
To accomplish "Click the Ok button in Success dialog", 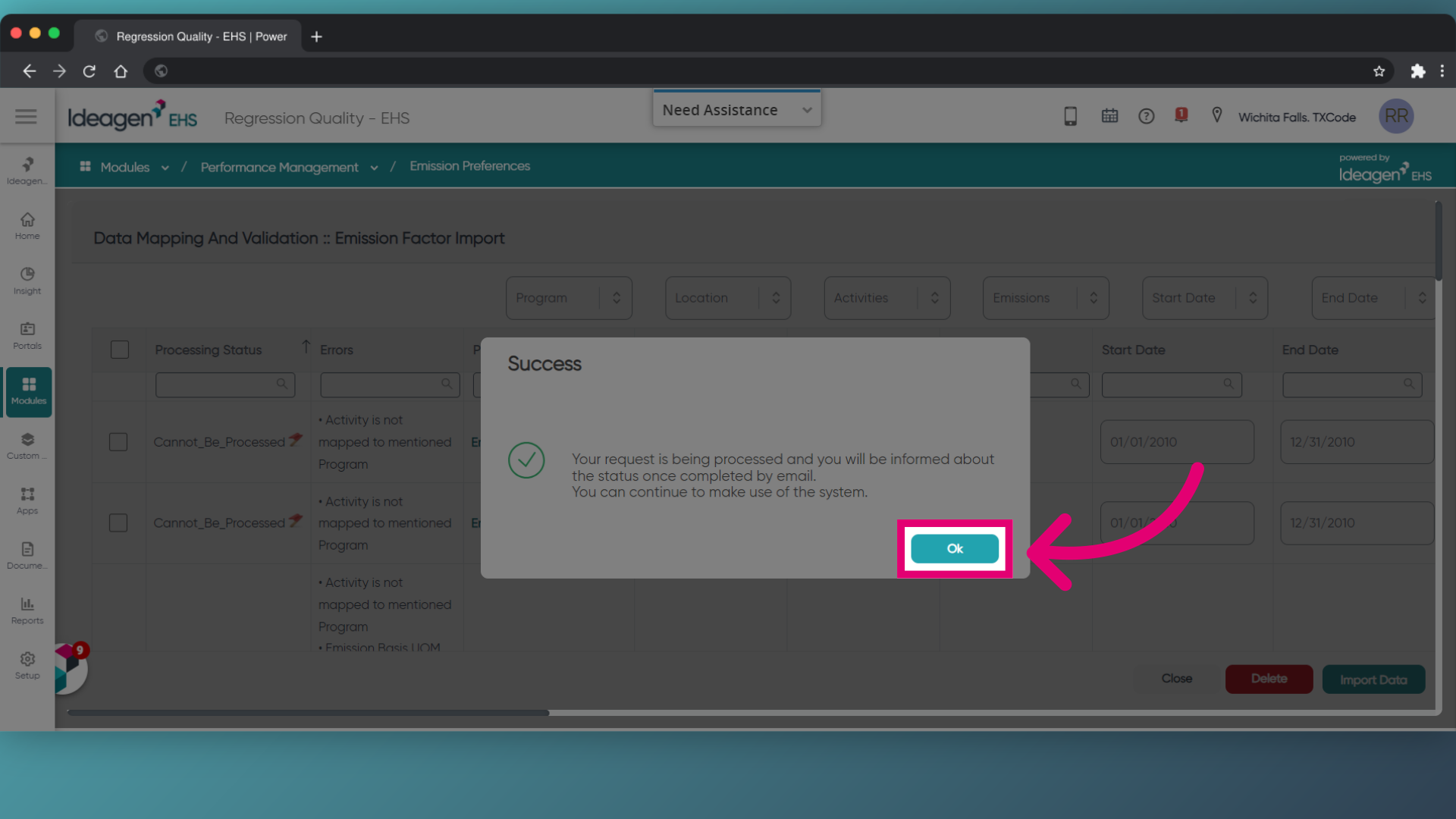I will 955,548.
